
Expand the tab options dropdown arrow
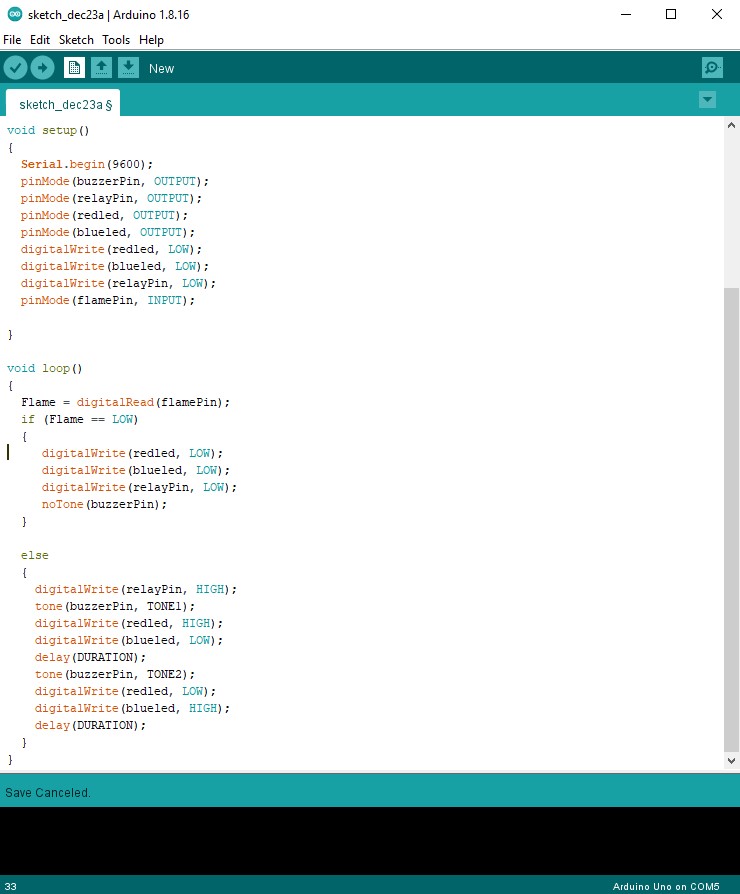point(708,99)
